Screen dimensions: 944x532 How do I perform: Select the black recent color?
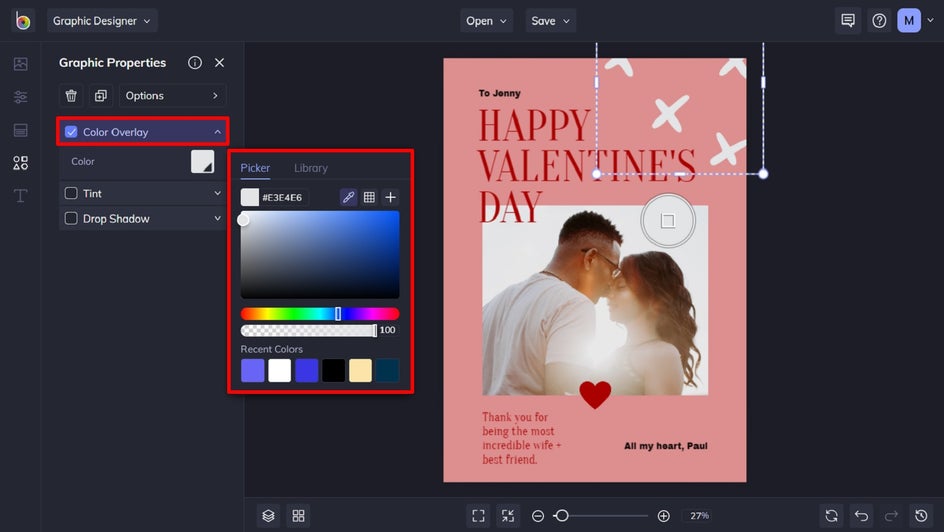pos(334,371)
